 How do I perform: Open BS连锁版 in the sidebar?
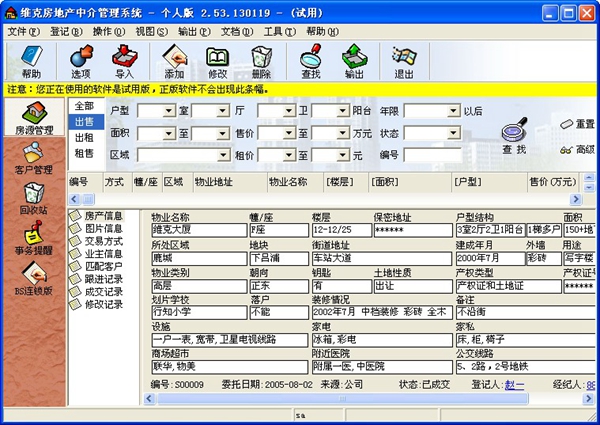(33, 279)
